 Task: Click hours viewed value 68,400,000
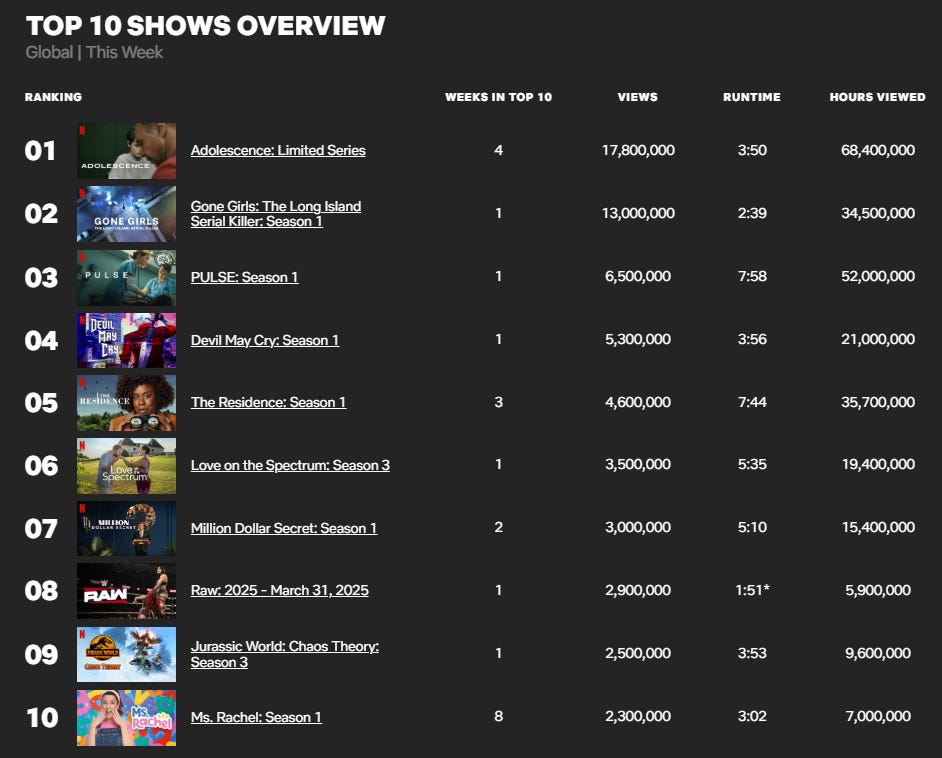point(878,150)
